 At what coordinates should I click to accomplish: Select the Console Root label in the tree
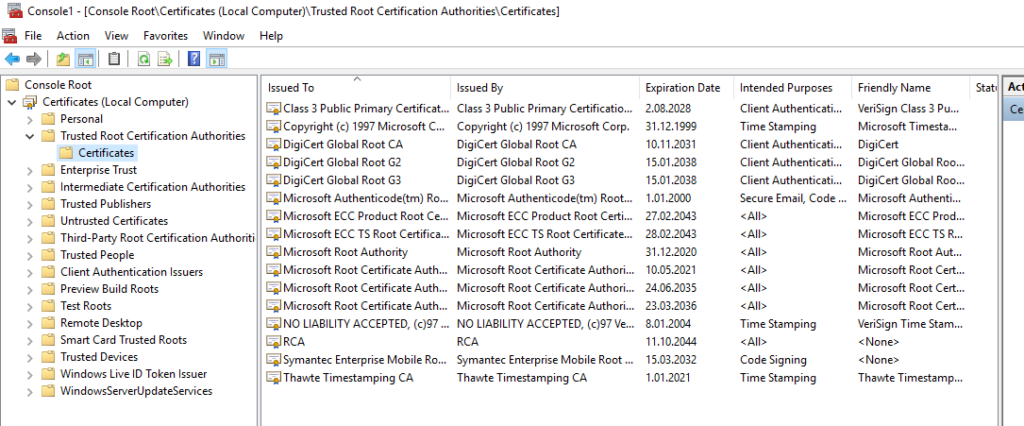point(58,85)
